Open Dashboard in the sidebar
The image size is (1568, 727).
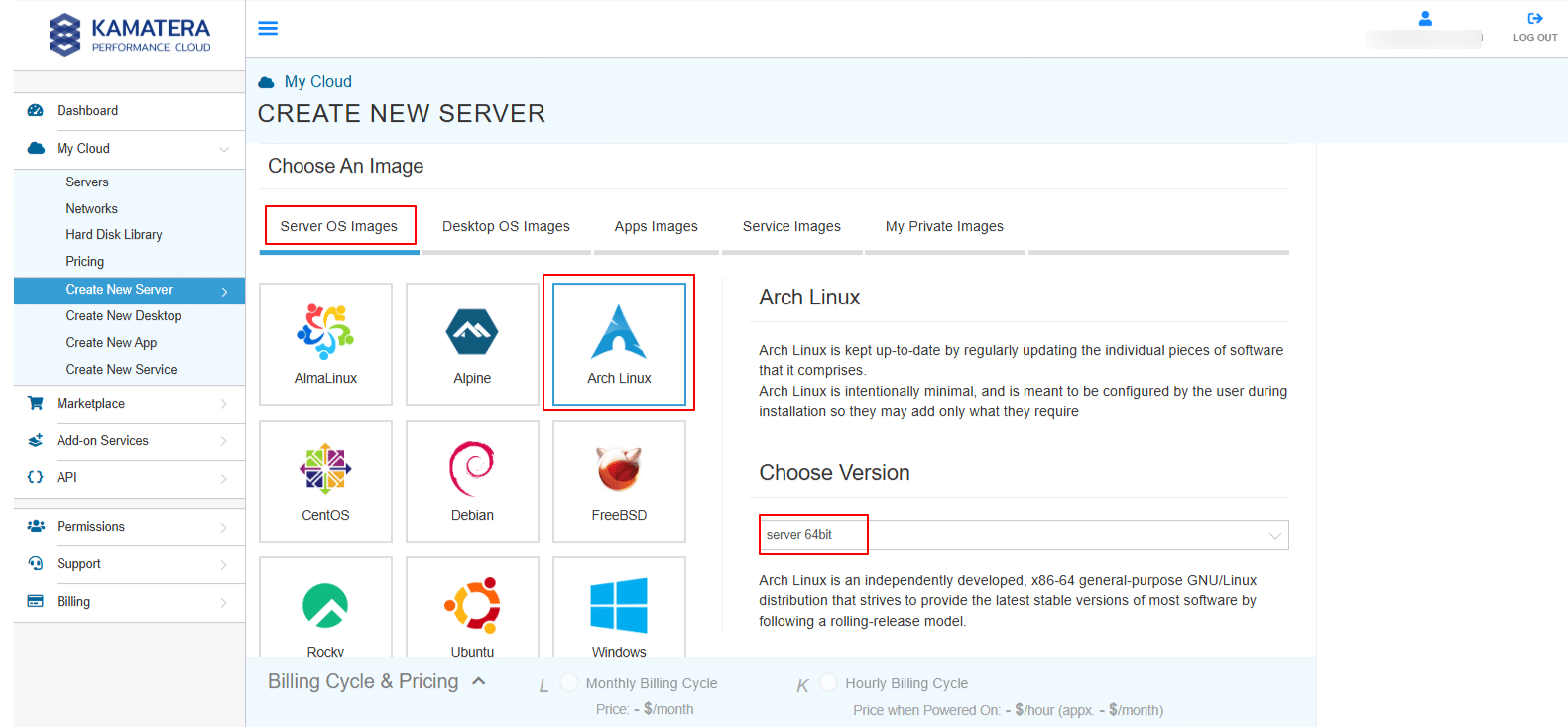pos(87,110)
